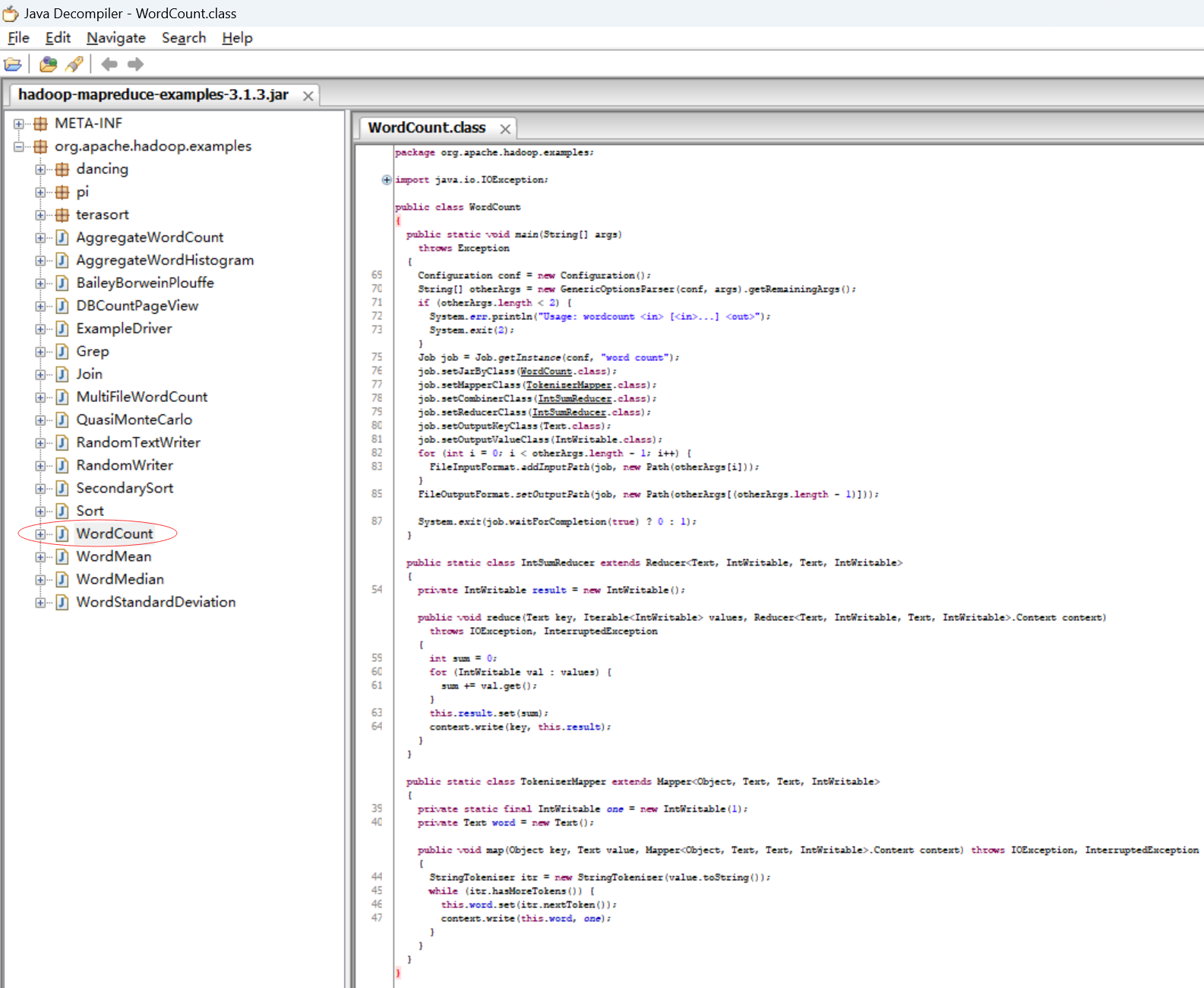Select AggregateWordCount in the tree
The width and height of the screenshot is (1204, 988).
[150, 237]
